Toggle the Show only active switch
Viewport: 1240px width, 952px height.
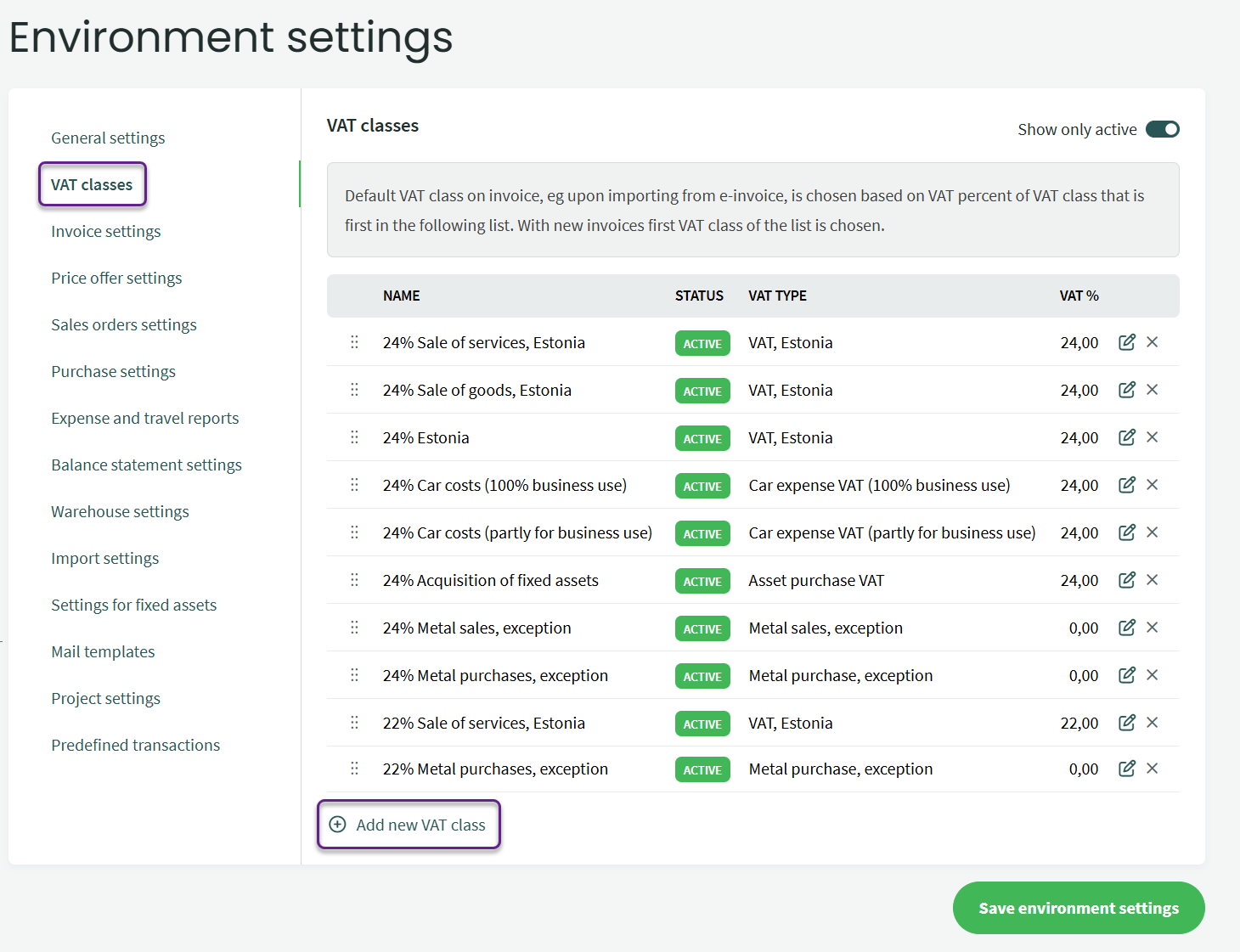[x=1162, y=129]
